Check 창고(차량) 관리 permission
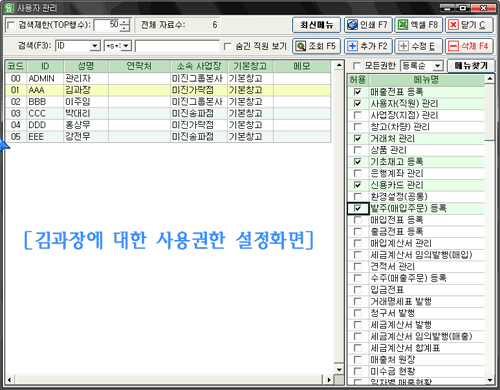500x390 pixels. [358, 127]
